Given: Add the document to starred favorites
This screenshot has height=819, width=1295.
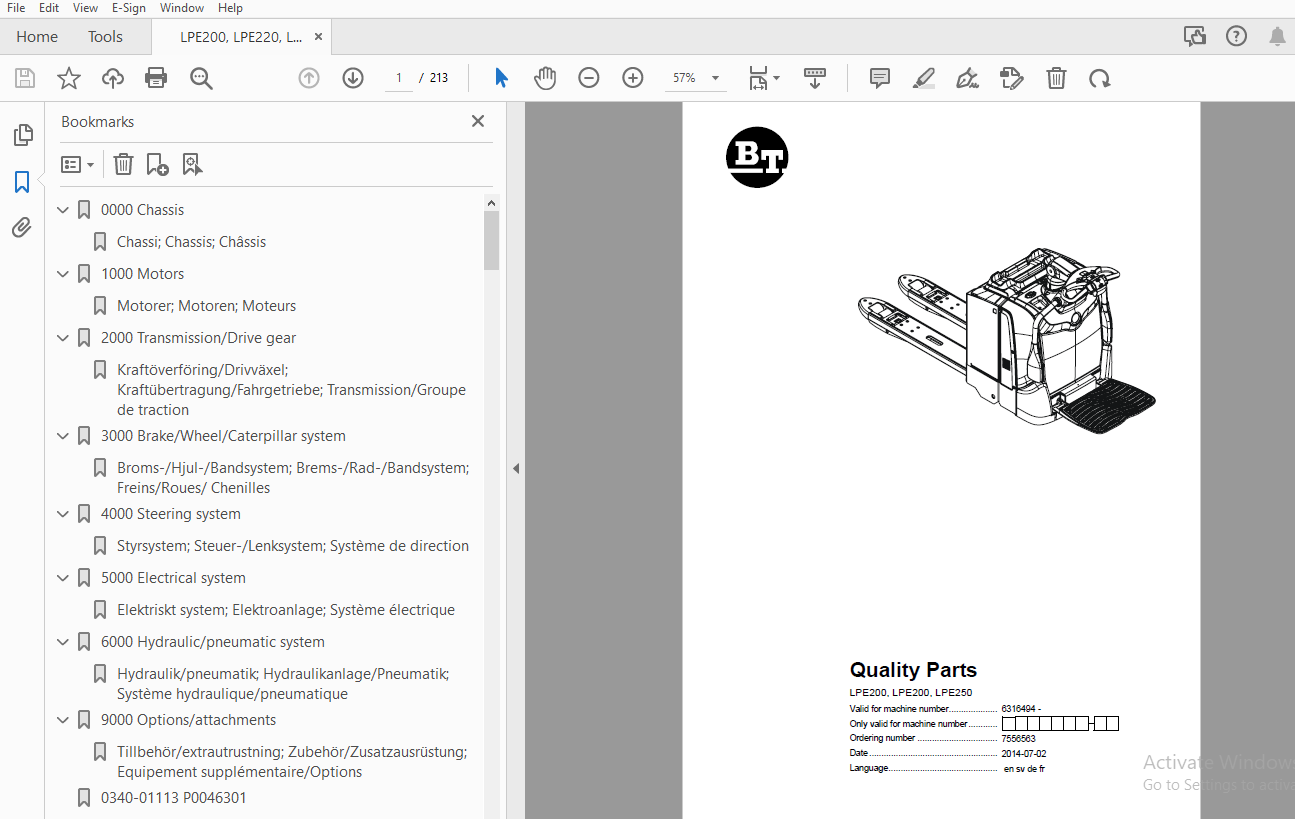Looking at the screenshot, I should pyautogui.click(x=69, y=78).
